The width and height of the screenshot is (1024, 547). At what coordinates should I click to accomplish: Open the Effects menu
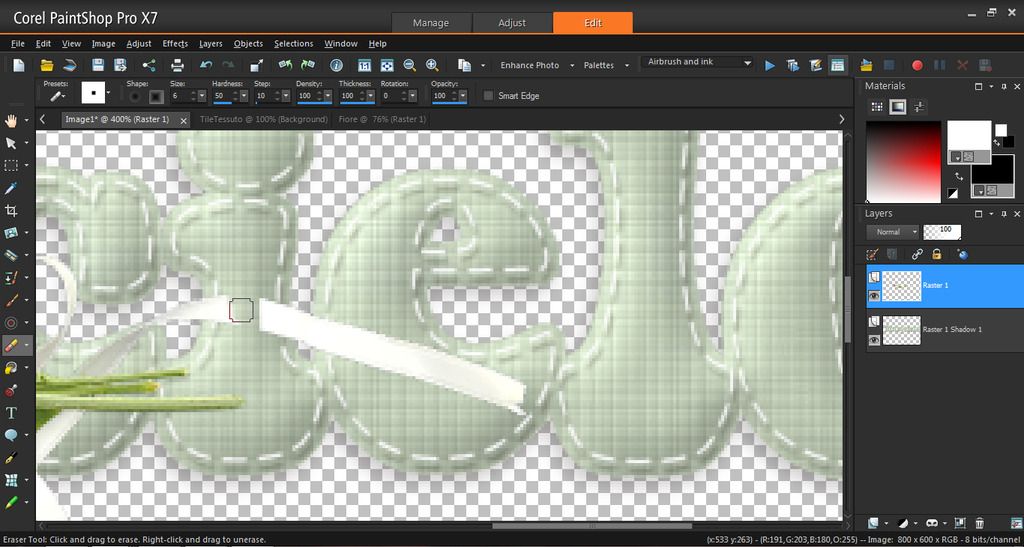(175, 44)
